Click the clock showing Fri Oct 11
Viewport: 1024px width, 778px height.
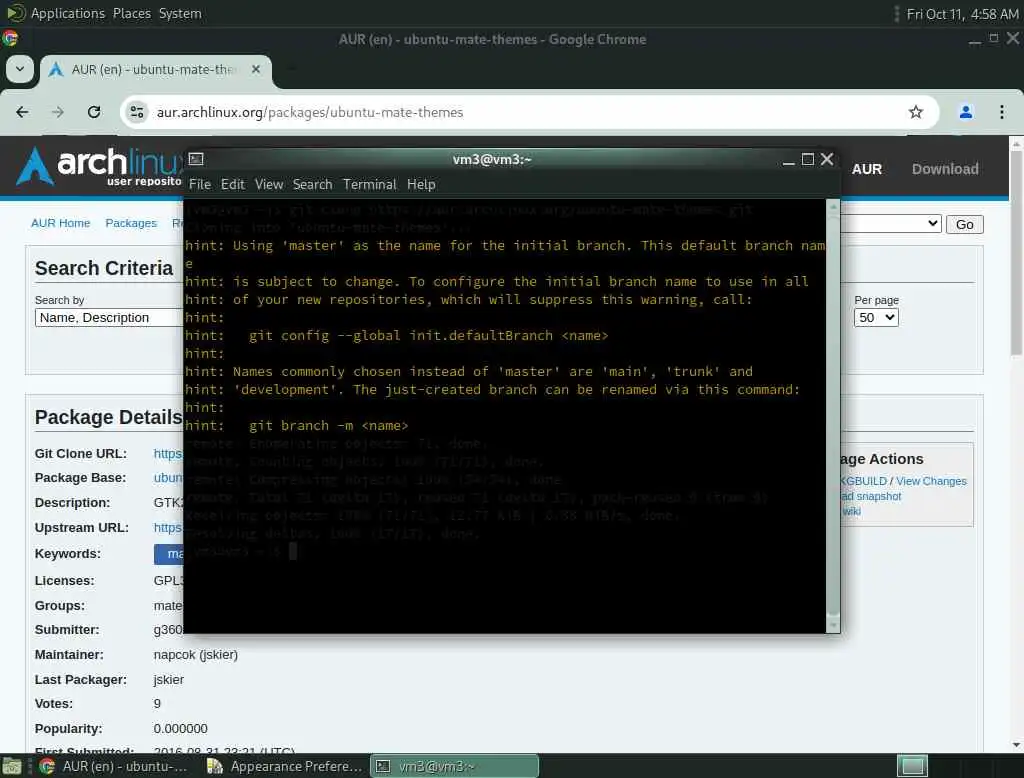pos(962,14)
